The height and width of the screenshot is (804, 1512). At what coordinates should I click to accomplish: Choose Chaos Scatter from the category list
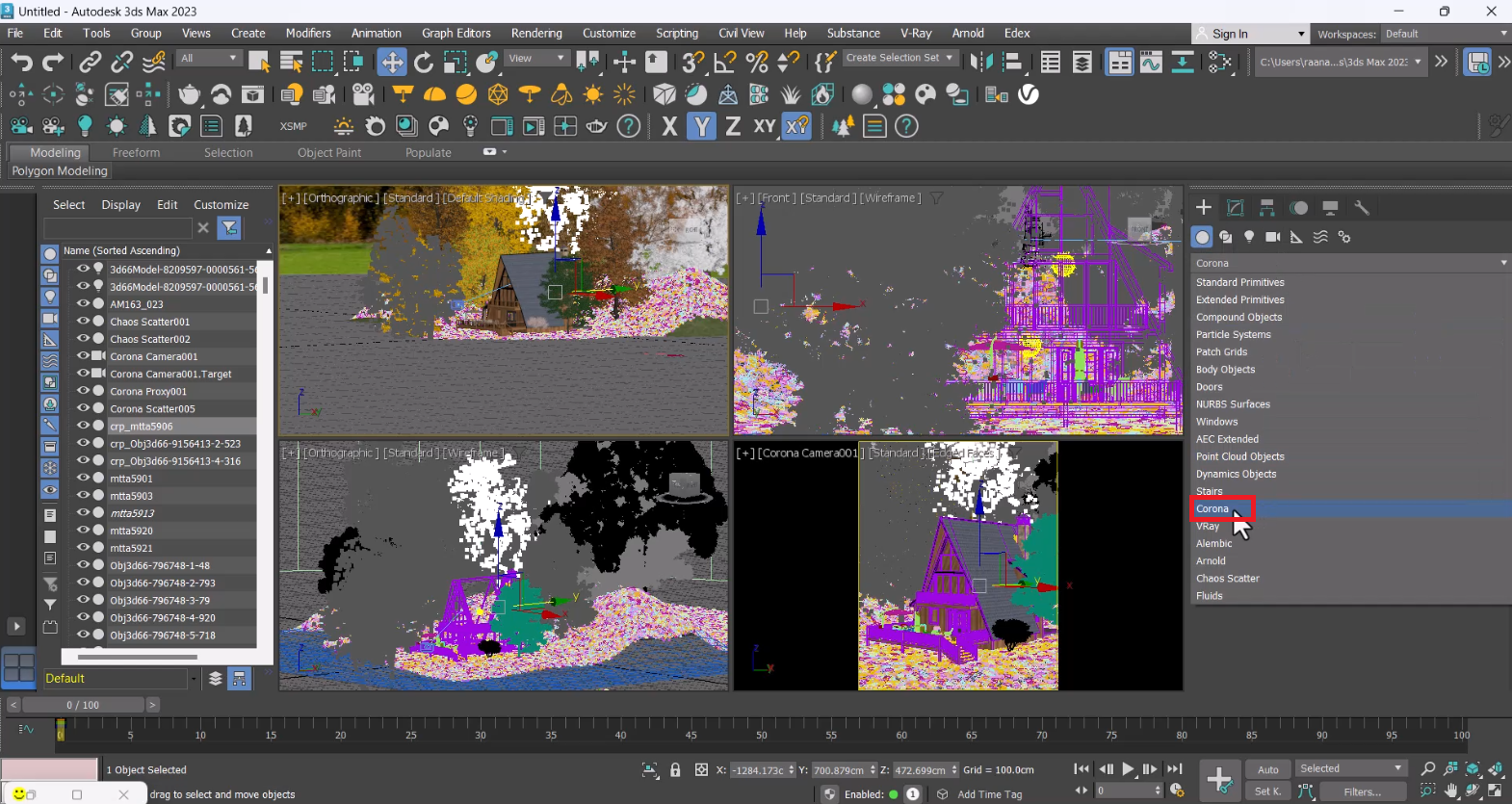1227,579
